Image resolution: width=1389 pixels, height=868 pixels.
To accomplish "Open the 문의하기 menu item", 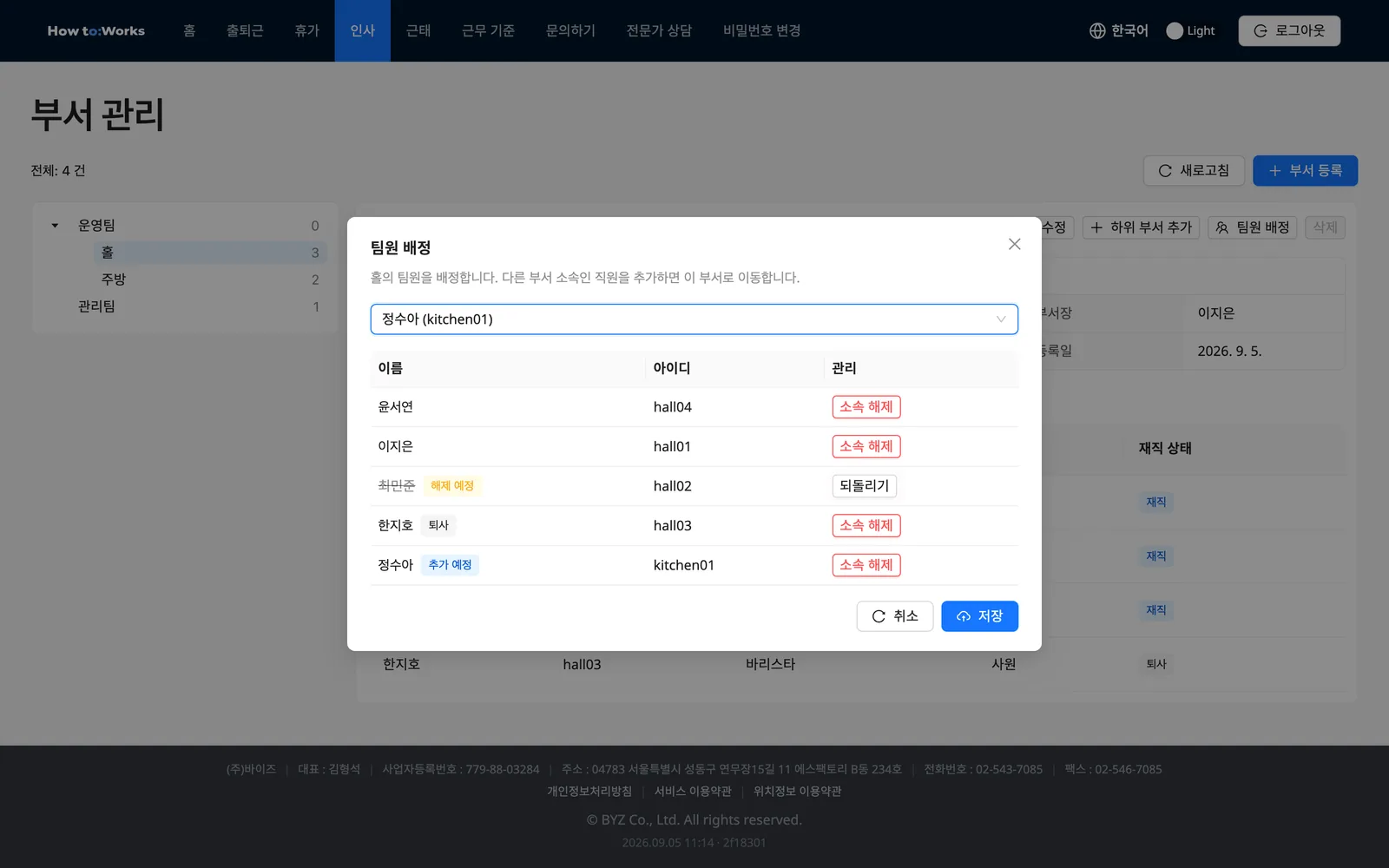I will click(570, 30).
